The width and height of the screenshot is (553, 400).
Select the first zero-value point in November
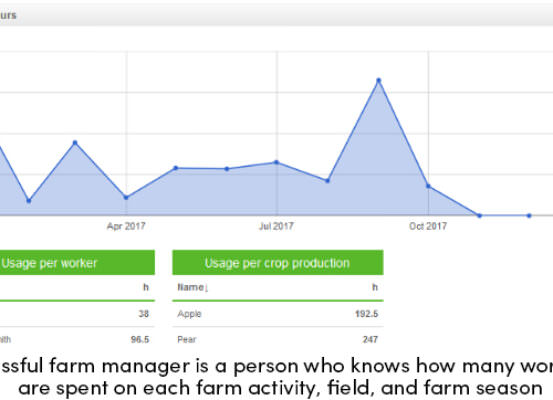[x=479, y=216]
